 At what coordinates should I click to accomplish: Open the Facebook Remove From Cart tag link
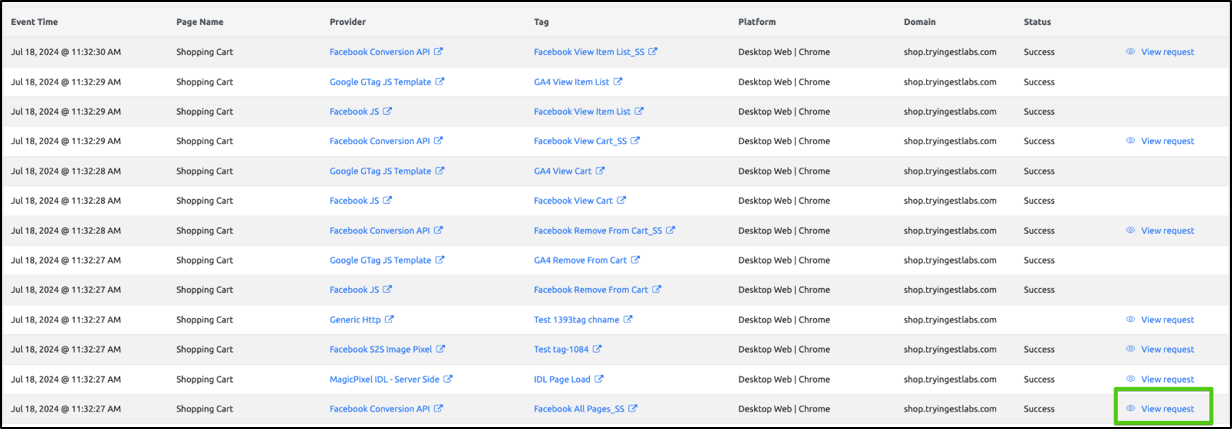(x=591, y=290)
